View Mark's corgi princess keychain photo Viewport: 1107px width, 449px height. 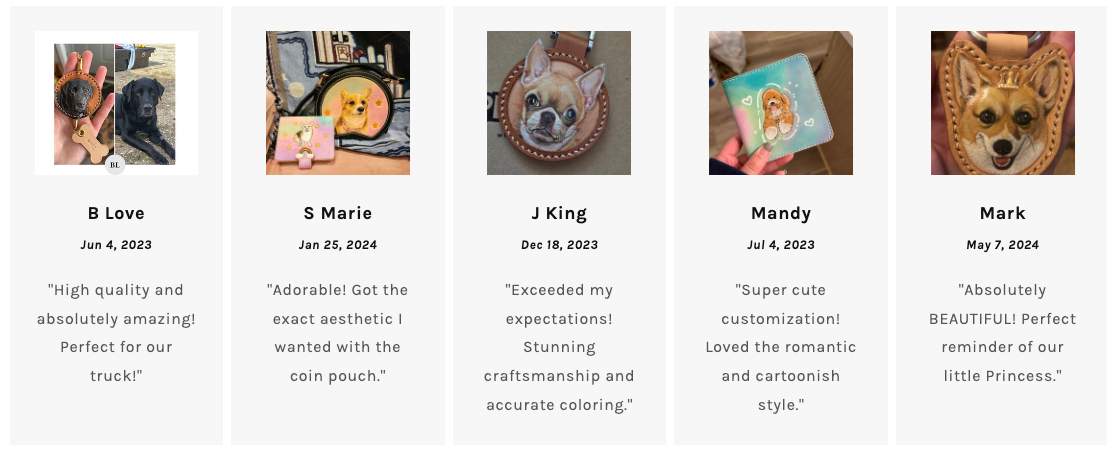1002,103
